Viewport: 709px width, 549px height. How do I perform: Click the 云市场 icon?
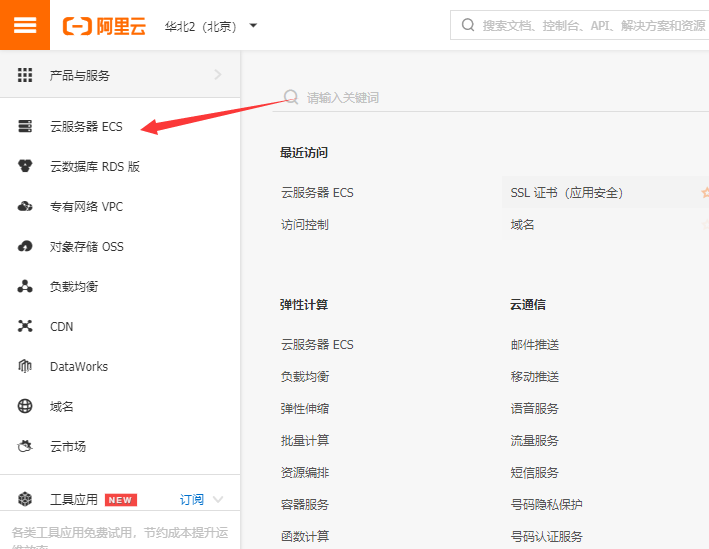(25, 446)
